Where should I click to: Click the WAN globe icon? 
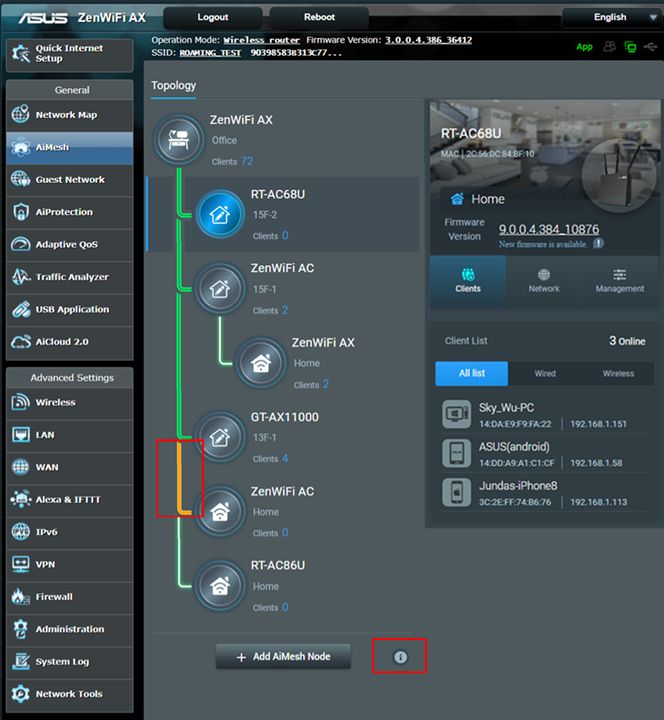pos(21,467)
